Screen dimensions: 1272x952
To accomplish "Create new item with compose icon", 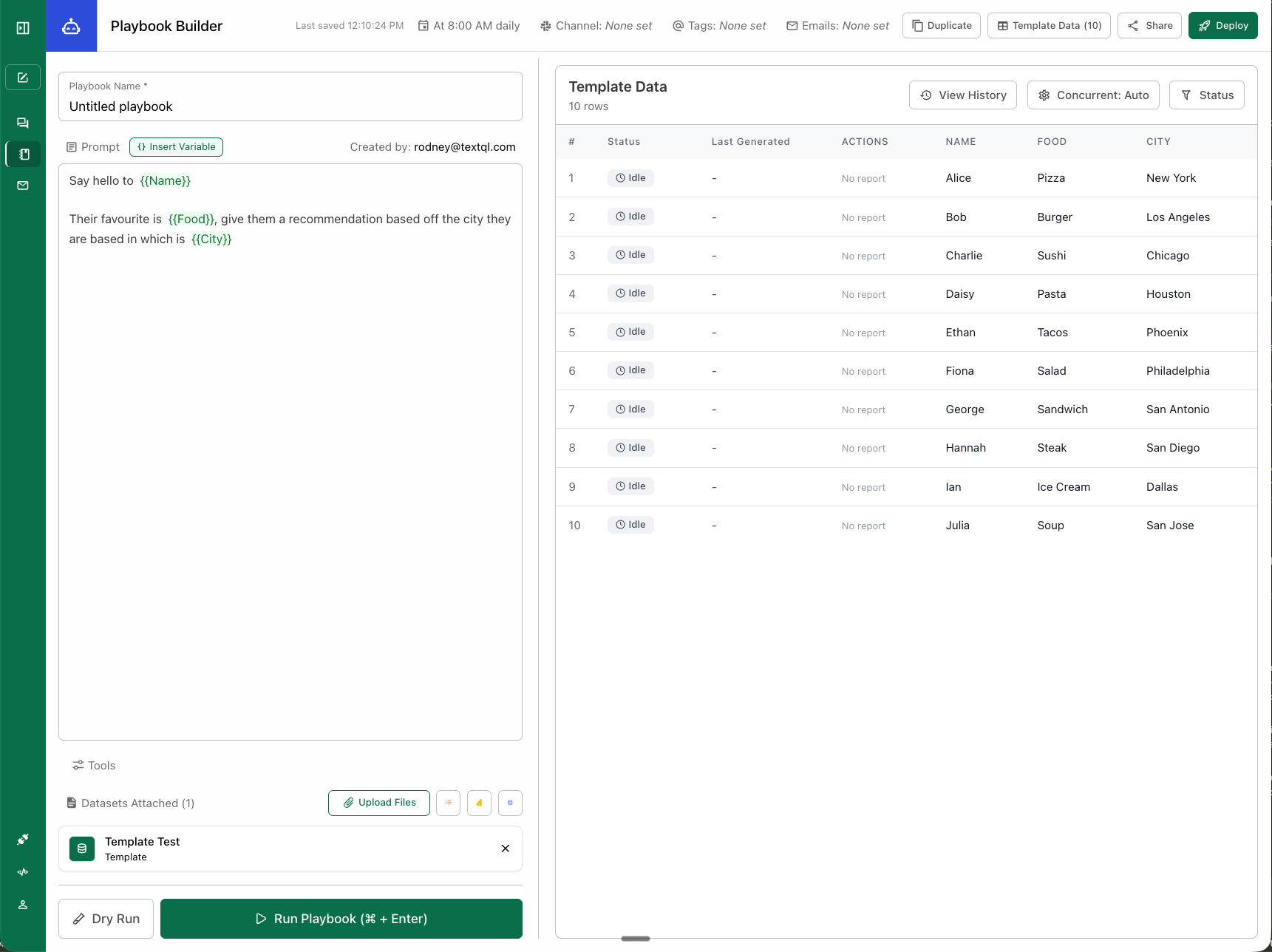I will tap(23, 78).
